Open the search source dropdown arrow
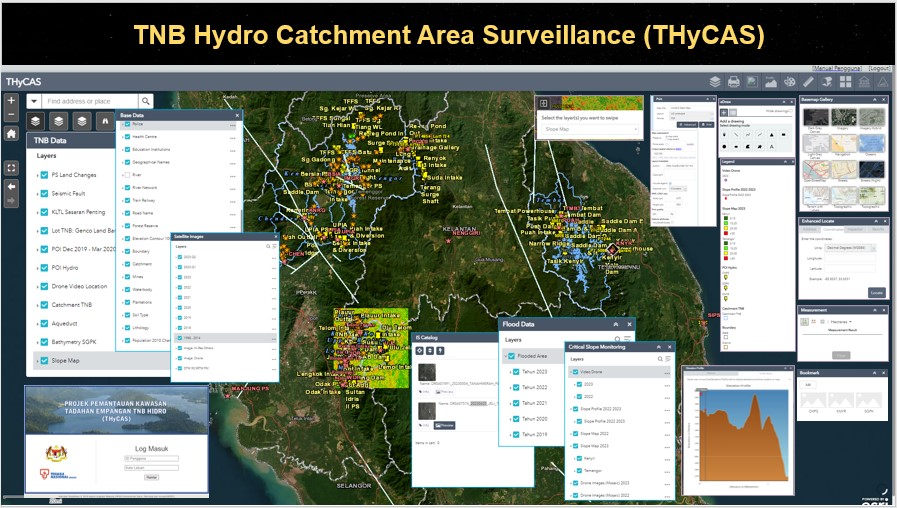Viewport: 897px width, 508px height. point(34,101)
